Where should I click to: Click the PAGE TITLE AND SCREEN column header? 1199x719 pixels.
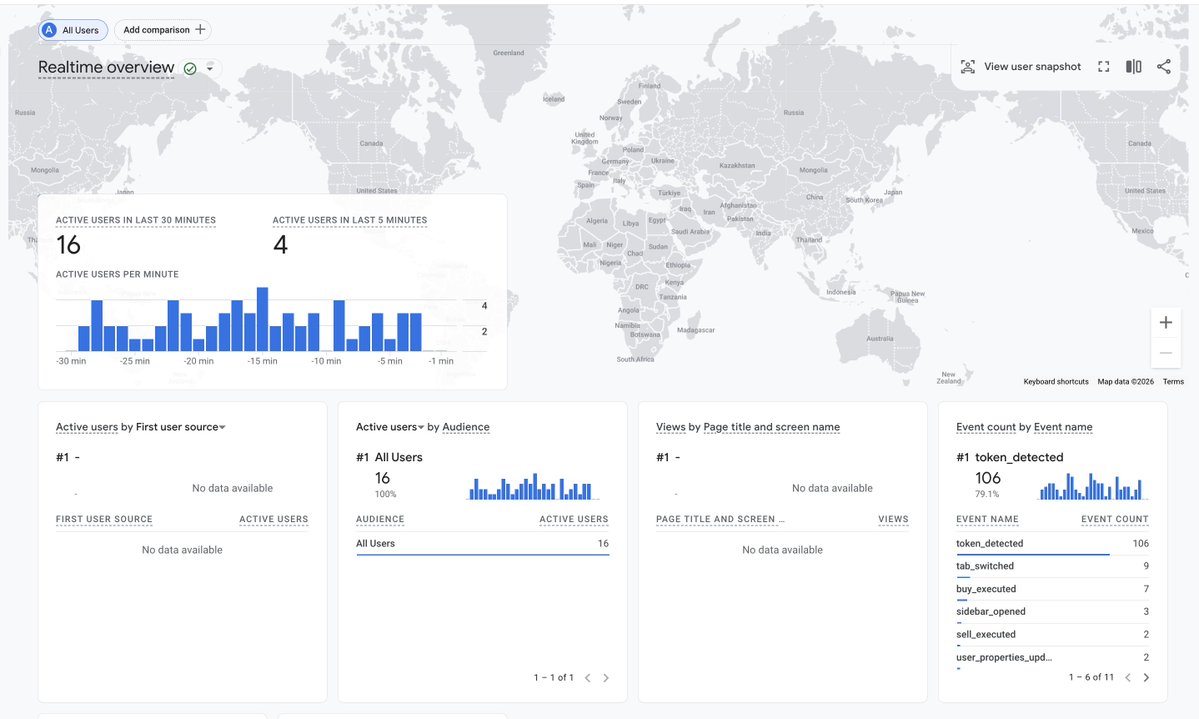[720, 519]
